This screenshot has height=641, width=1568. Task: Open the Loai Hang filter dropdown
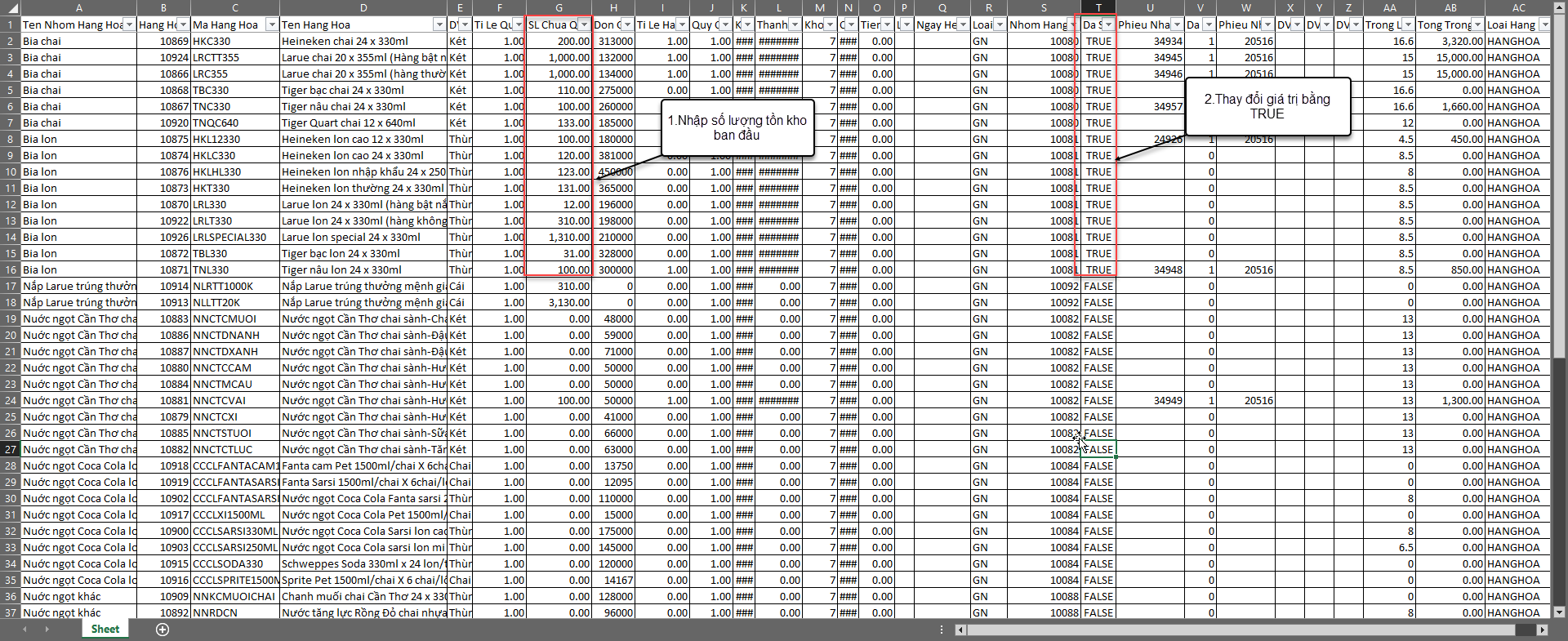point(1544,24)
